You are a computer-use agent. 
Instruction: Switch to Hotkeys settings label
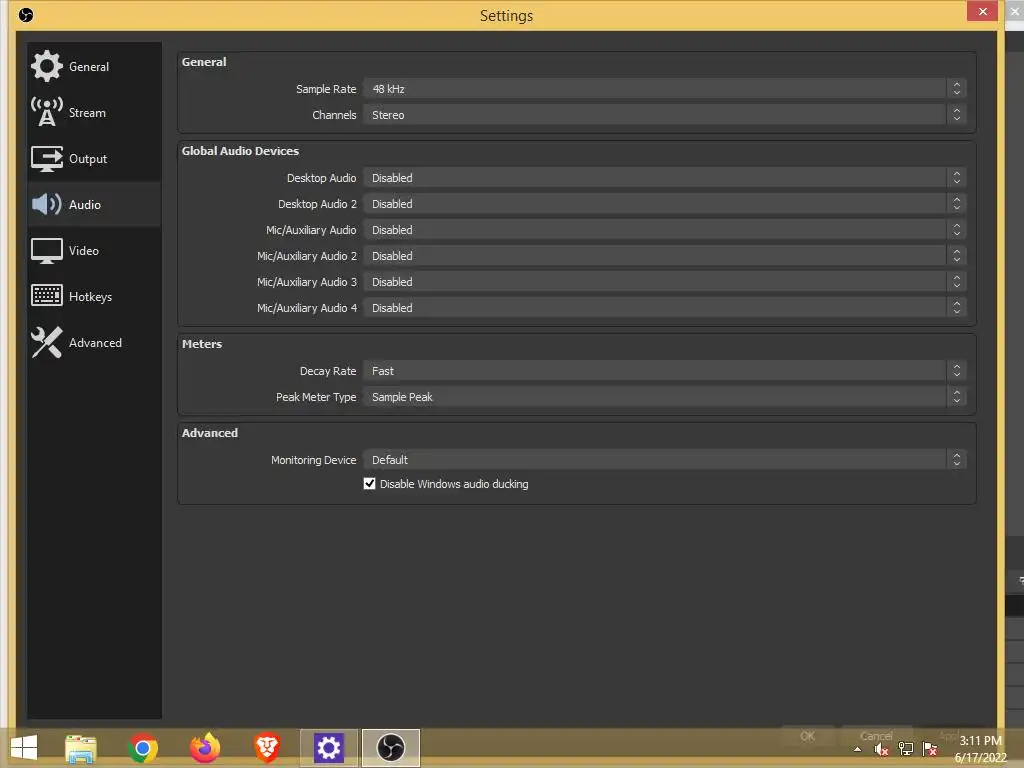(90, 296)
